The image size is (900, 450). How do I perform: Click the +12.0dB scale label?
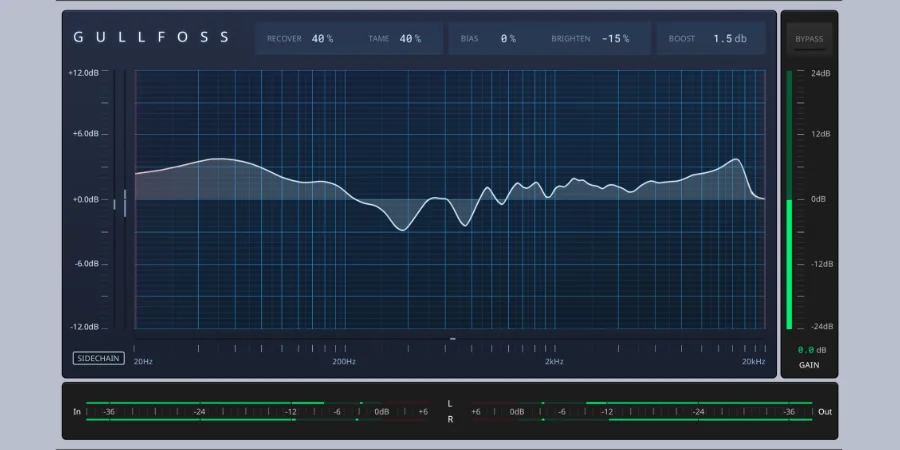click(x=83, y=73)
